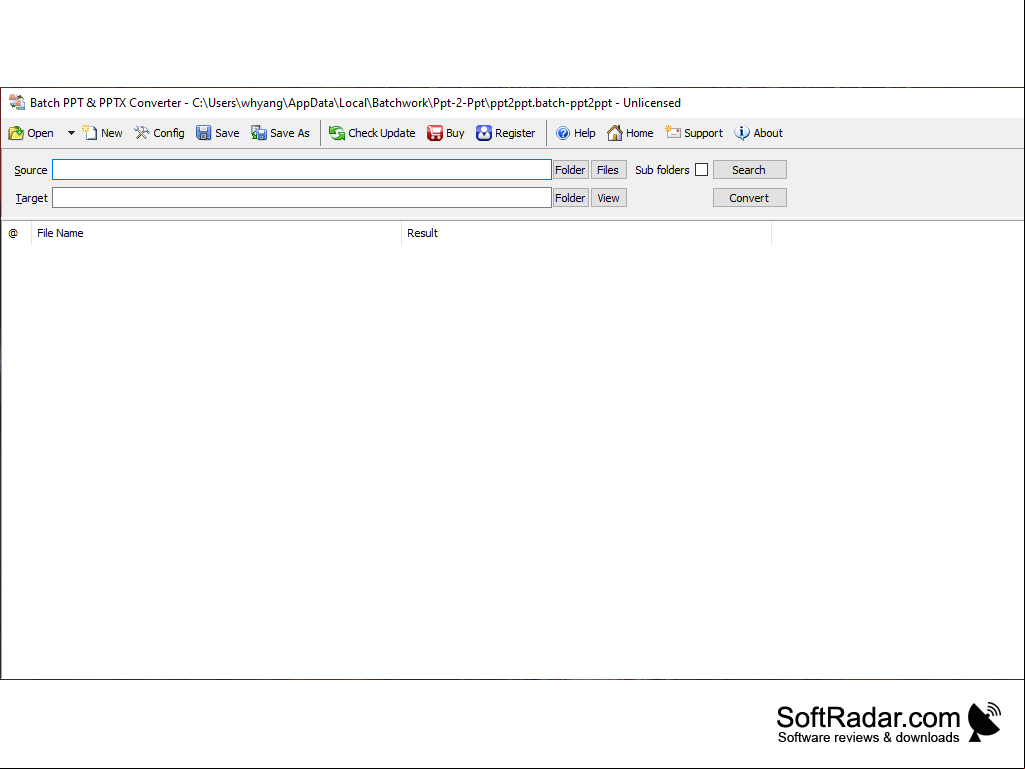Click Folder button next to Target
Image resolution: width=1025 pixels, height=769 pixels.
click(x=570, y=198)
